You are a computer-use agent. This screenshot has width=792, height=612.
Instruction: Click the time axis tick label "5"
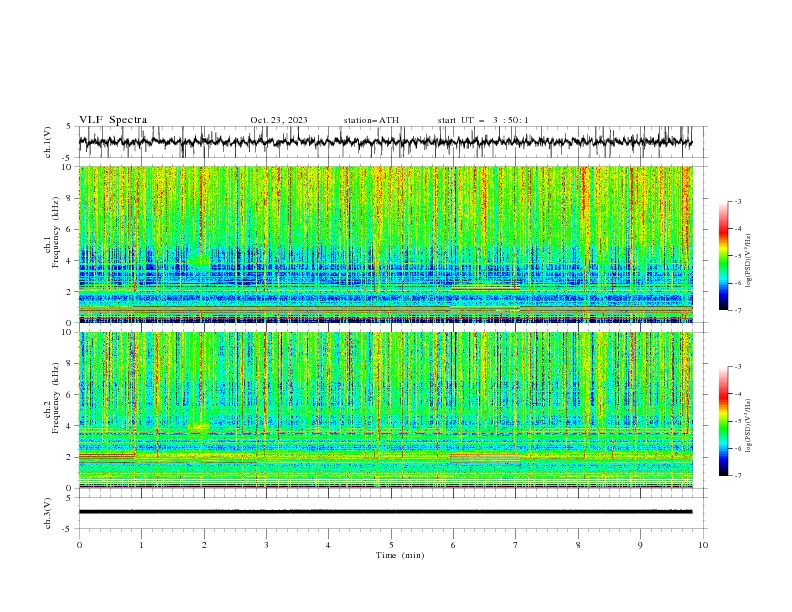click(x=391, y=545)
